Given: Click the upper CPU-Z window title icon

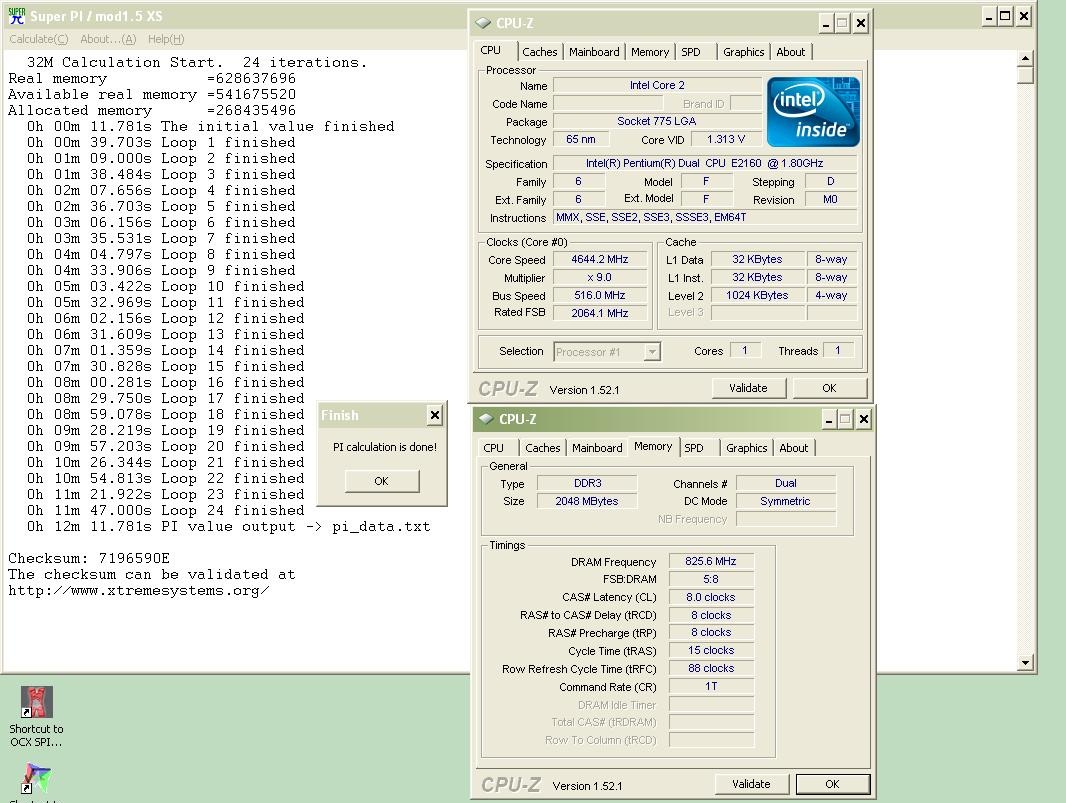Looking at the screenshot, I should click(x=483, y=23).
